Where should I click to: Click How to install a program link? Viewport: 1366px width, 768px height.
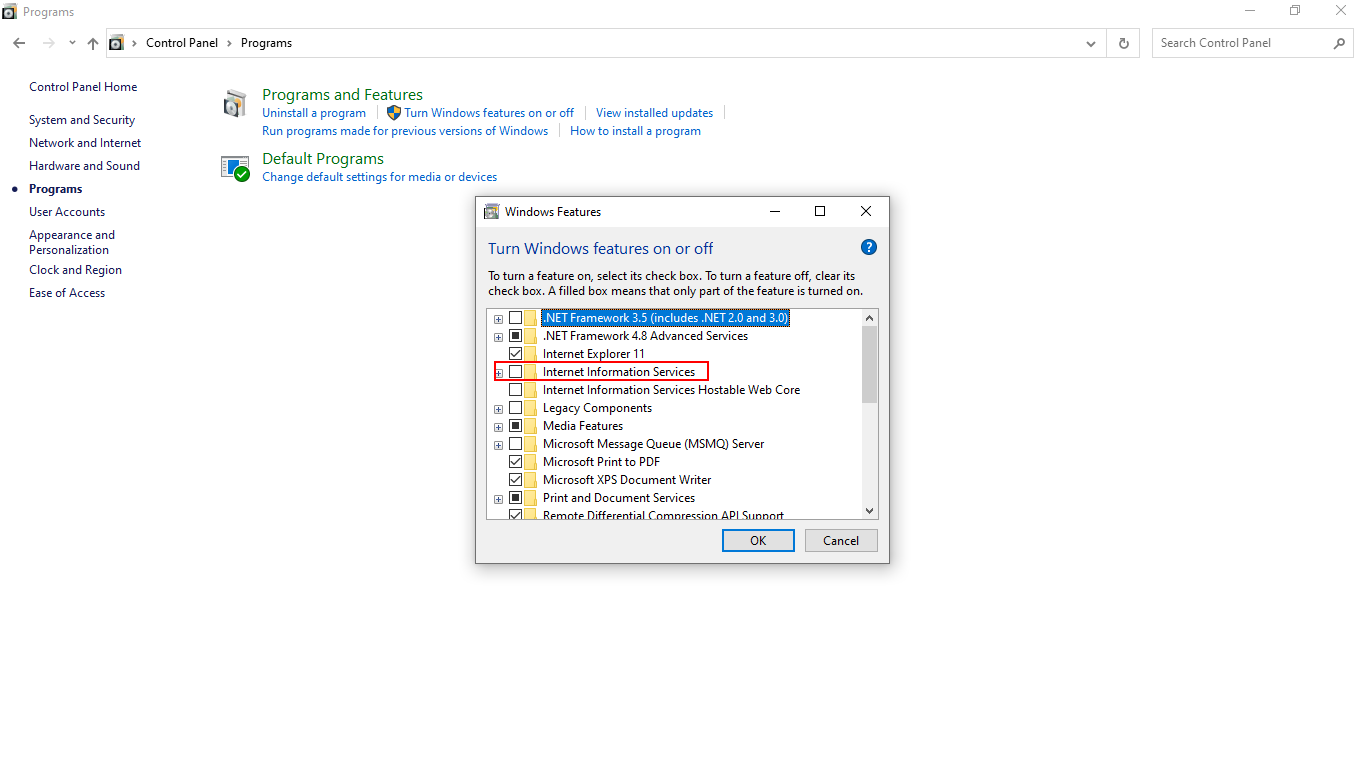[635, 131]
